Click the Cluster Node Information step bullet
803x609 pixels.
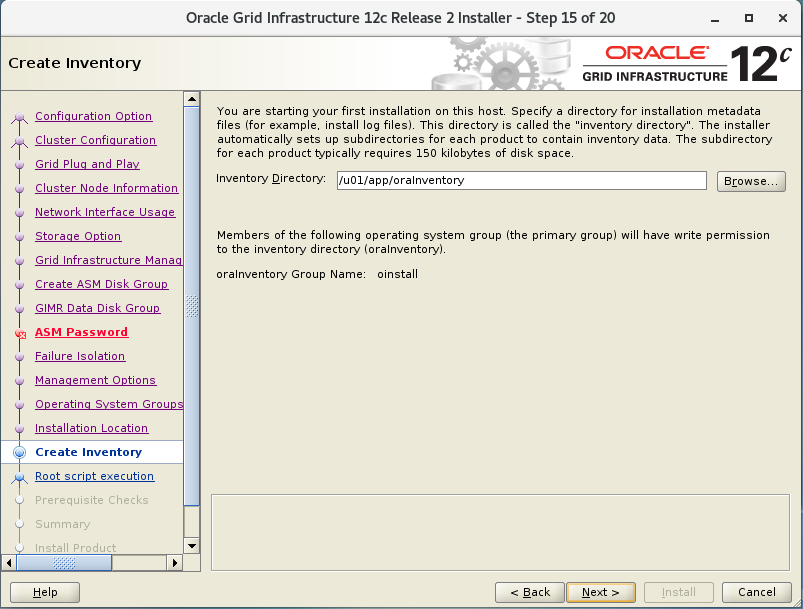coord(19,188)
